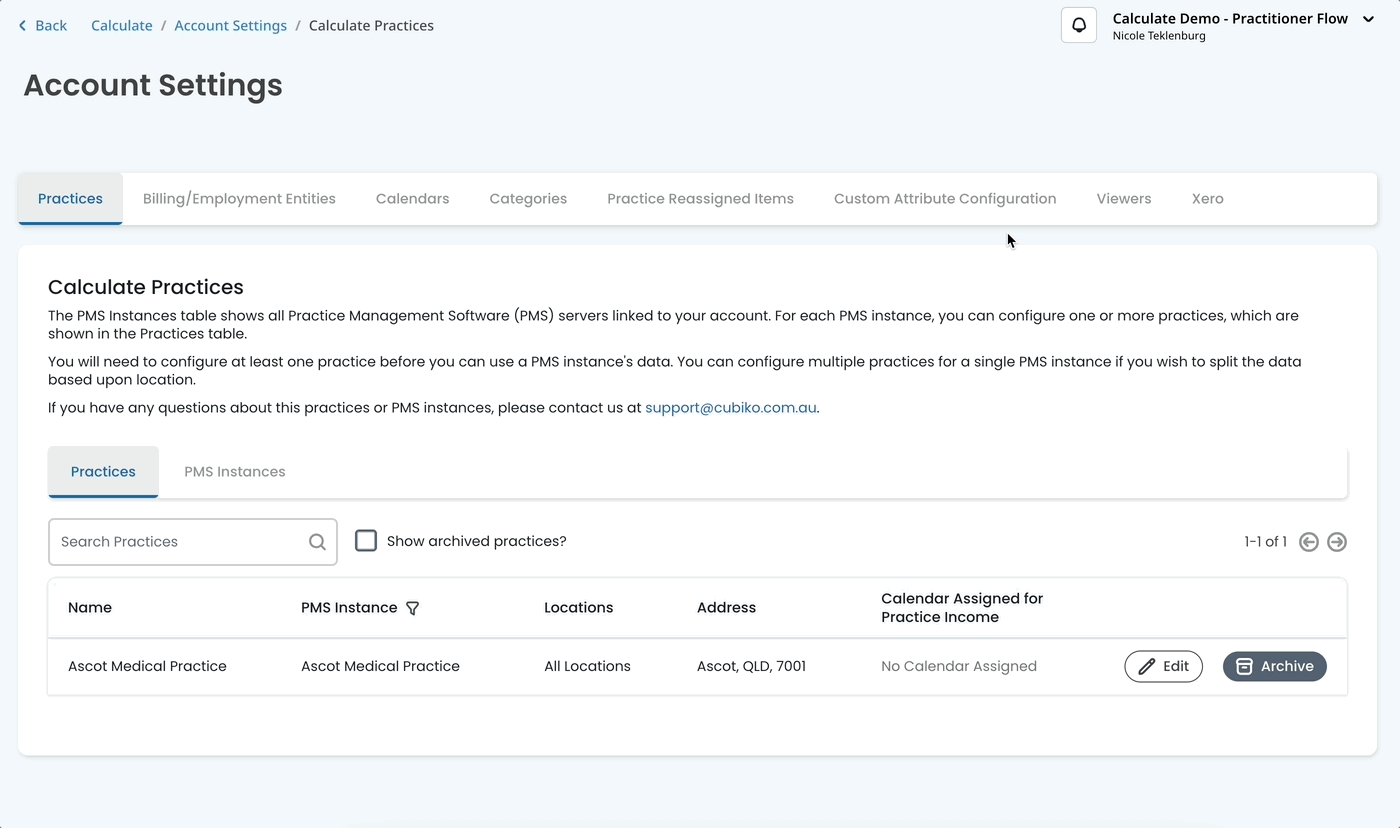The width and height of the screenshot is (1400, 828).
Task: Switch to PMS Instances sub-tab
Action: tap(235, 472)
